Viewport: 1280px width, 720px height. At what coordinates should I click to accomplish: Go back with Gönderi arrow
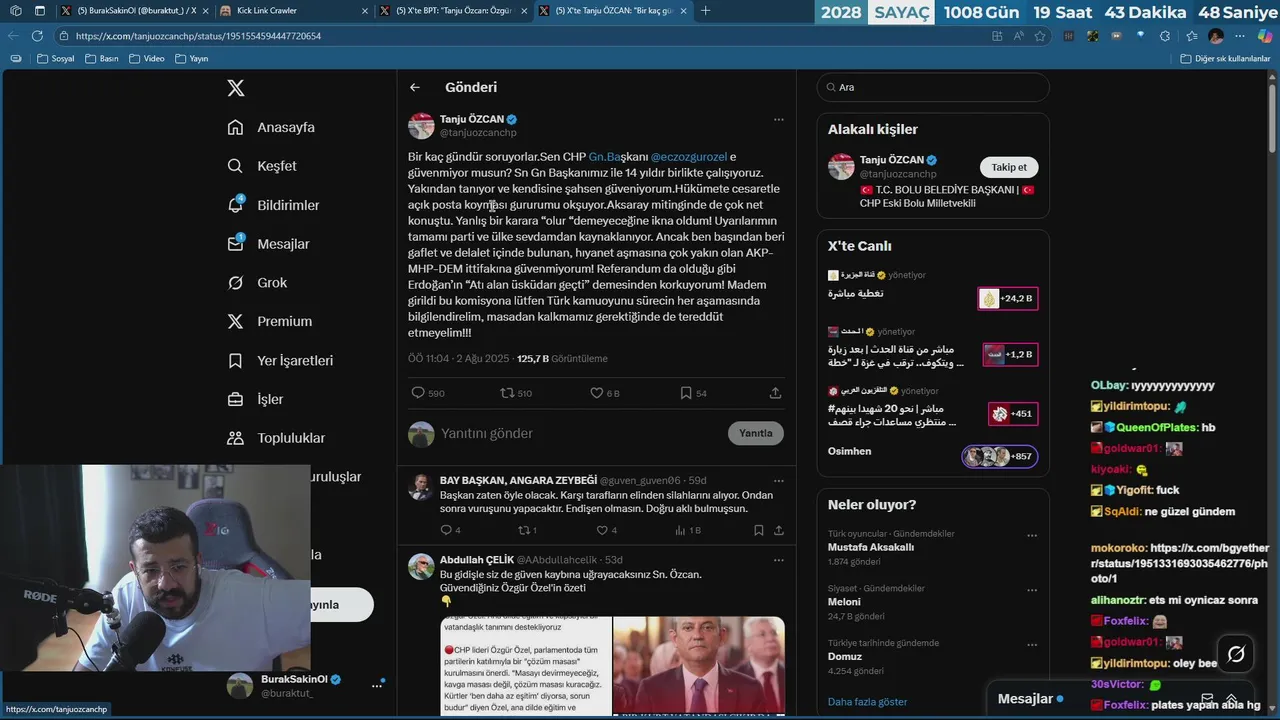tap(415, 87)
